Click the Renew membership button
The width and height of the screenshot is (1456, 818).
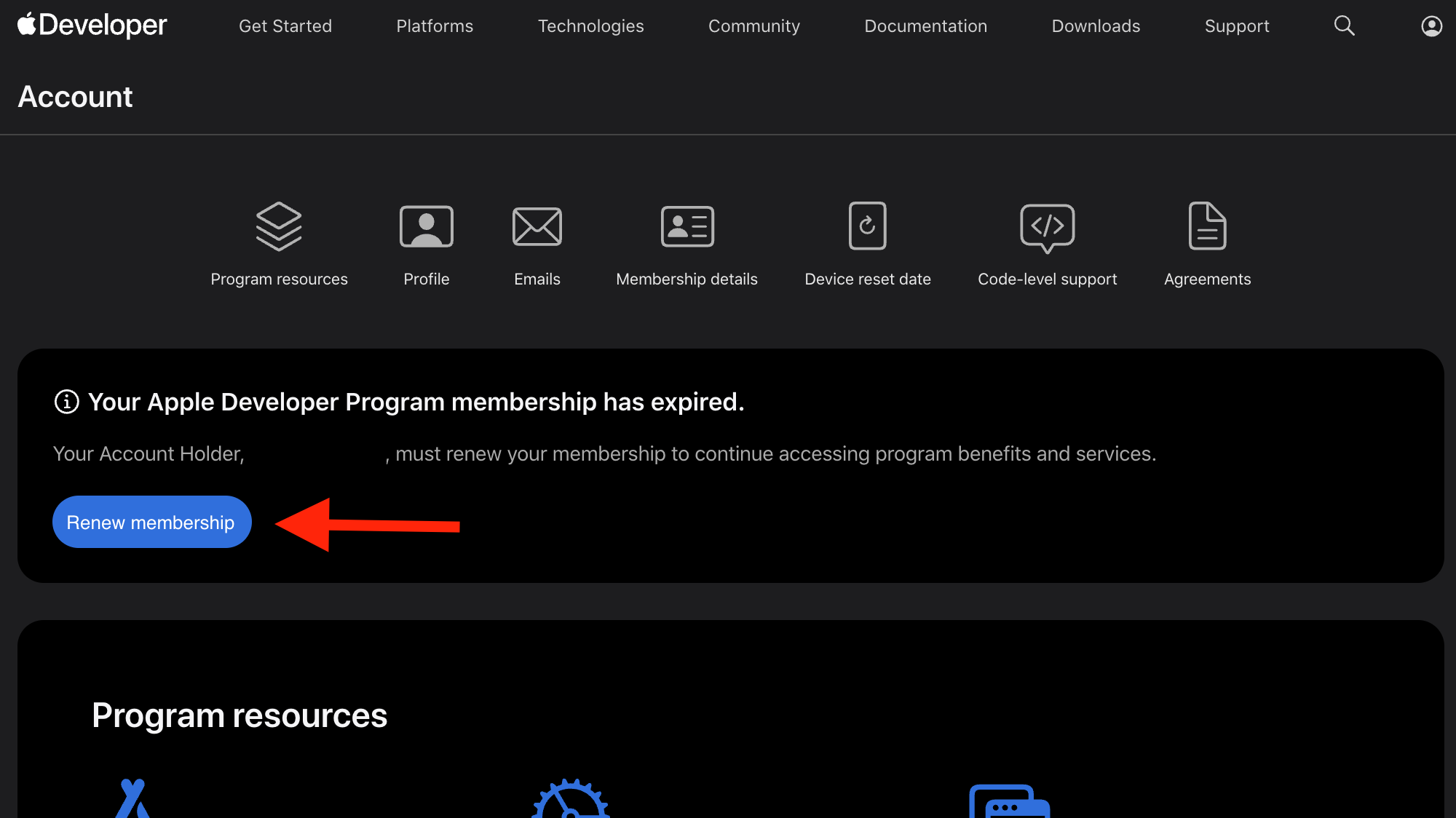(x=152, y=522)
